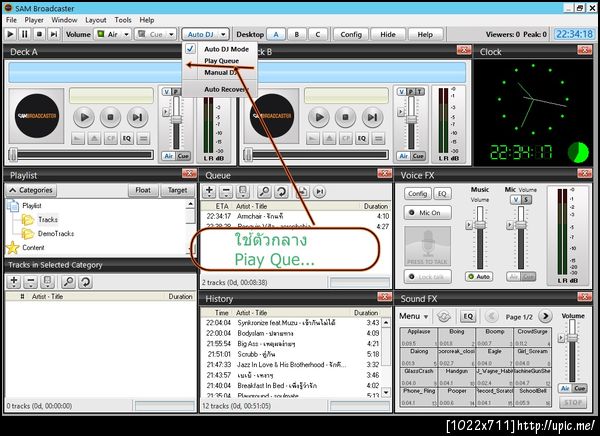Screen dimensions: 600x436
Task: Click the Voice FX Config button
Action: pyautogui.click(x=417, y=194)
